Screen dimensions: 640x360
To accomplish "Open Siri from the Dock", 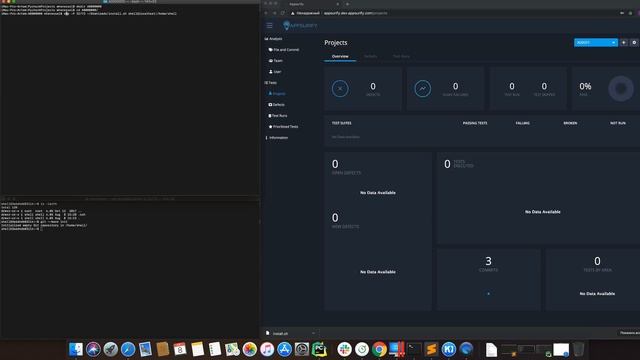I will tap(93, 349).
